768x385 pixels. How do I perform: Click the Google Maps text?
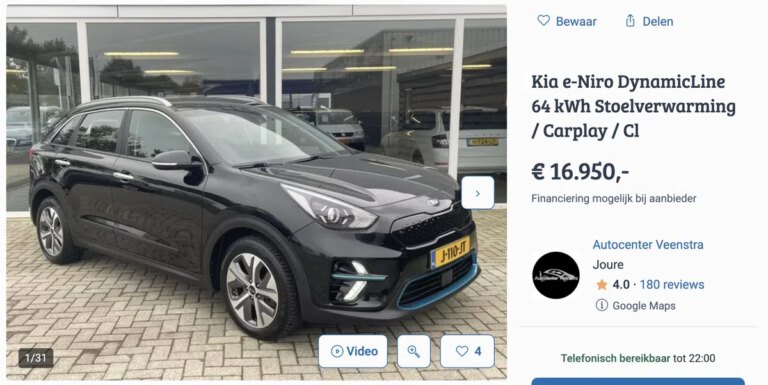(644, 306)
